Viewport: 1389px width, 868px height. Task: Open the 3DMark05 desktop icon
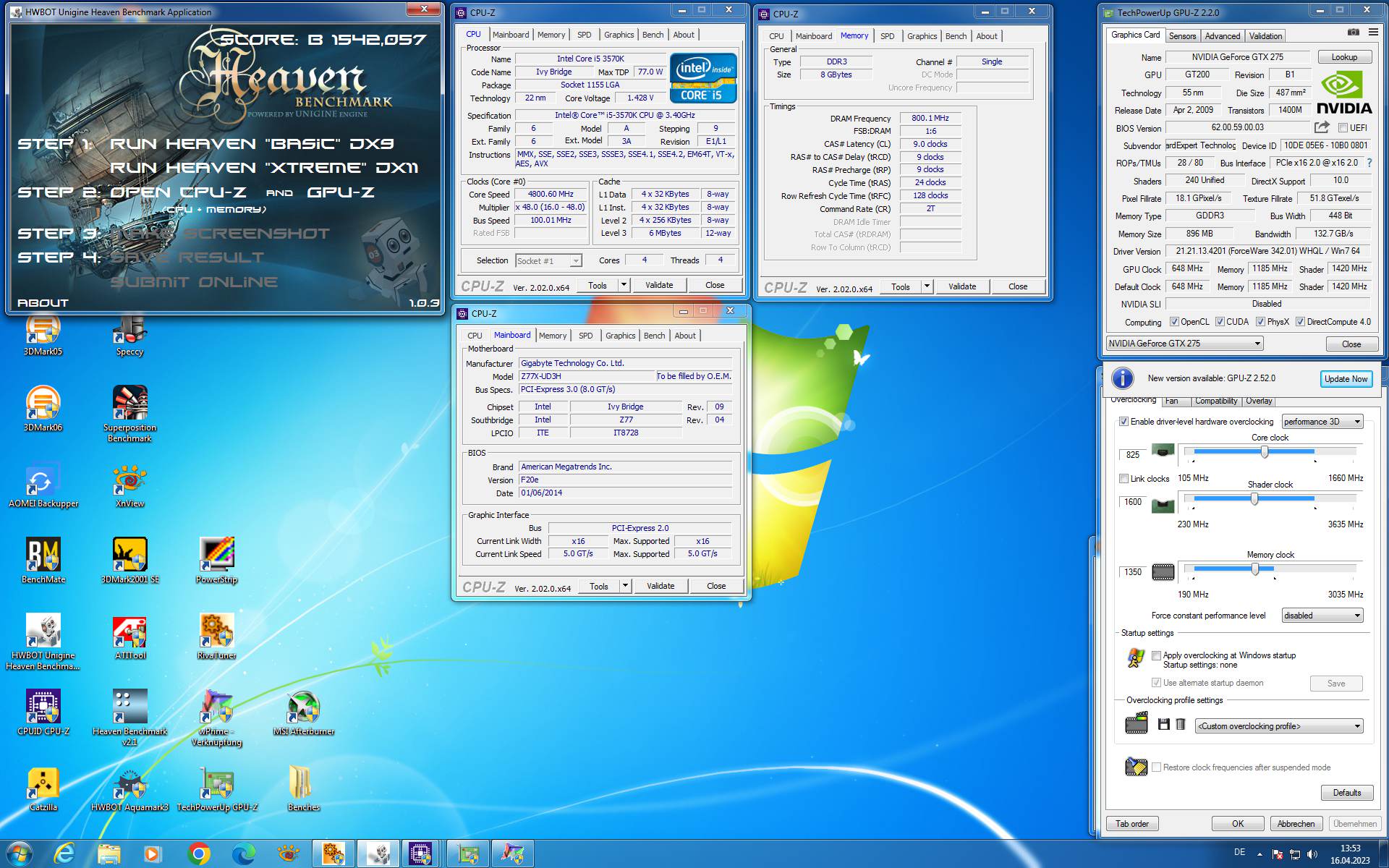click(43, 335)
